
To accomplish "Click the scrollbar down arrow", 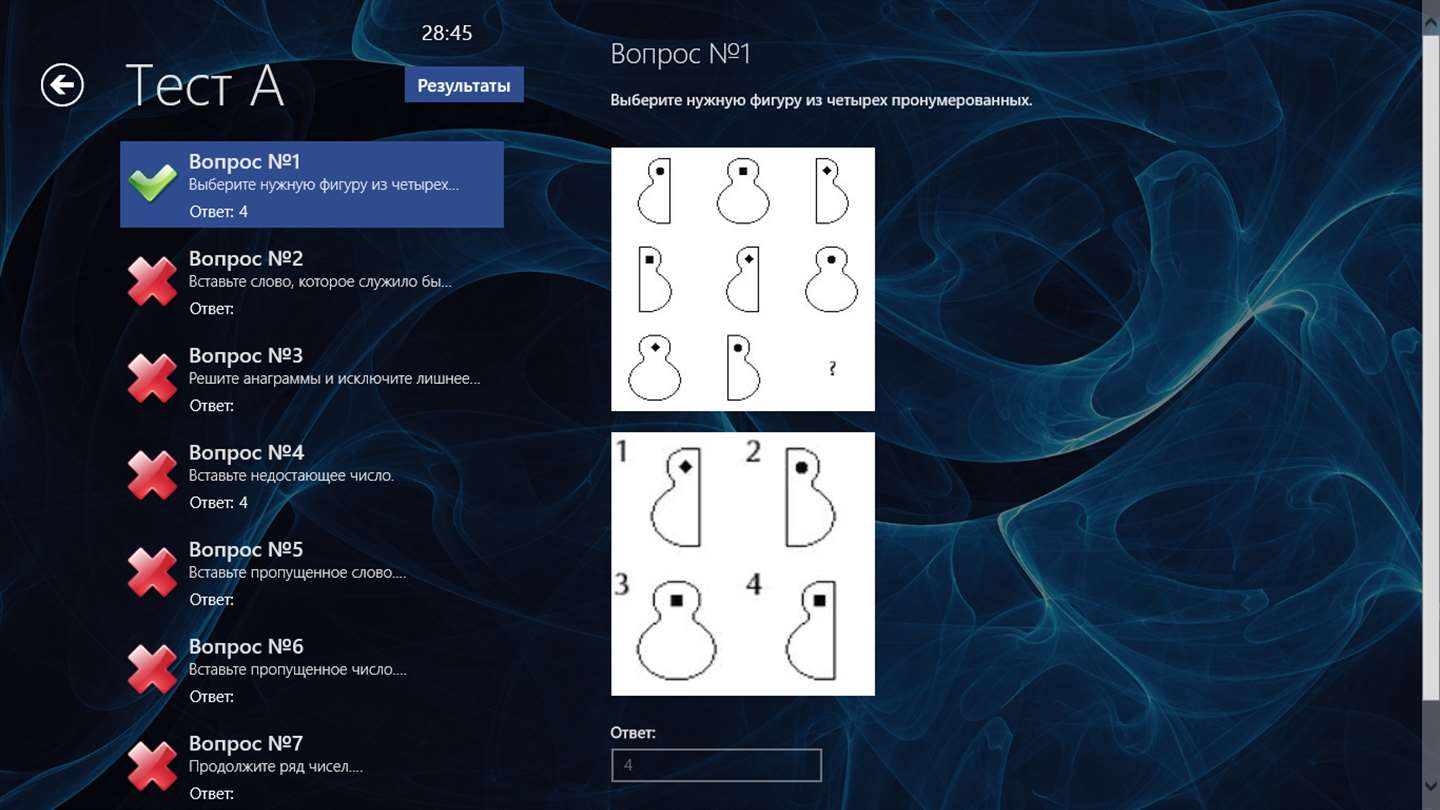I will (1431, 787).
